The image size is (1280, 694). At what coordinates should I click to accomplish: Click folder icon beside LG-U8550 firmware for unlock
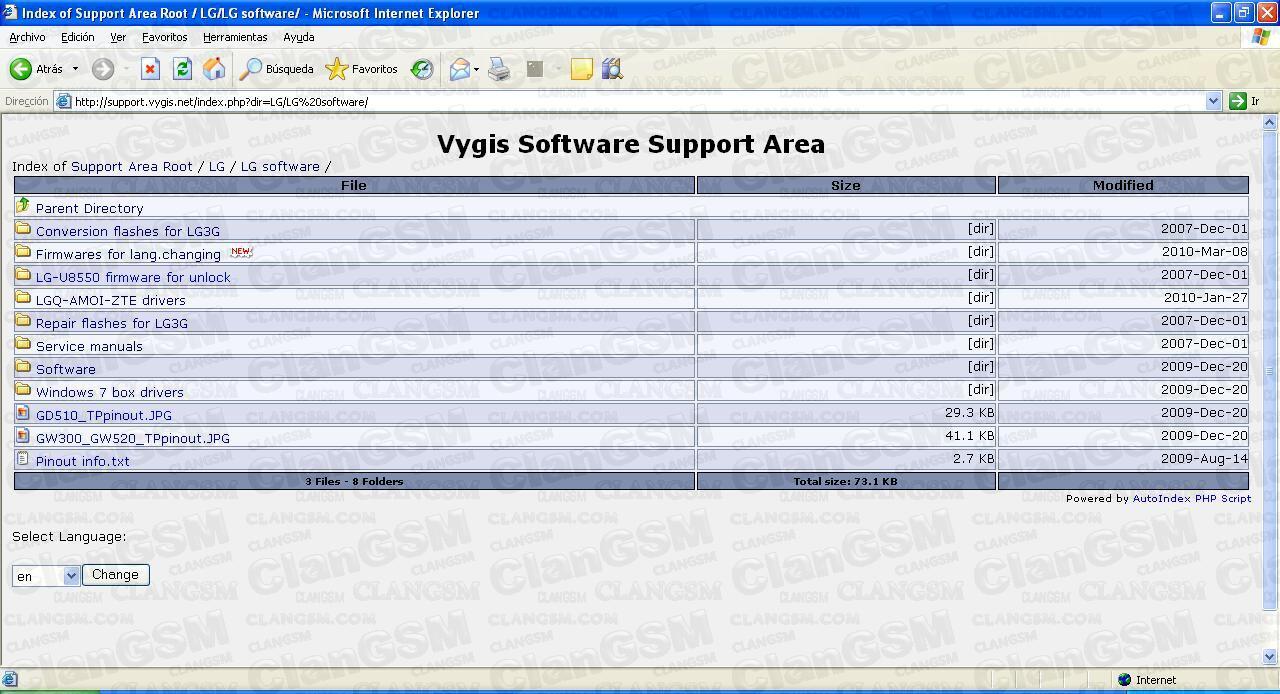[x=23, y=275]
